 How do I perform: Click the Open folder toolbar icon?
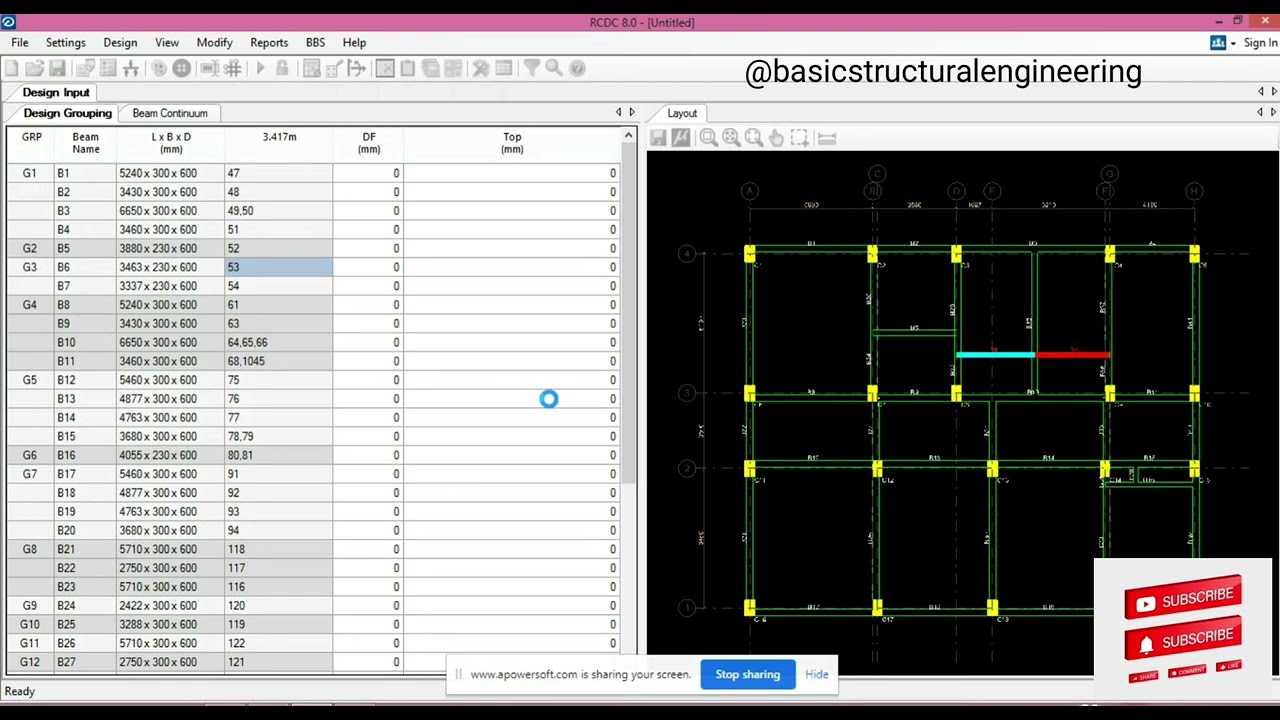[x=34, y=68]
